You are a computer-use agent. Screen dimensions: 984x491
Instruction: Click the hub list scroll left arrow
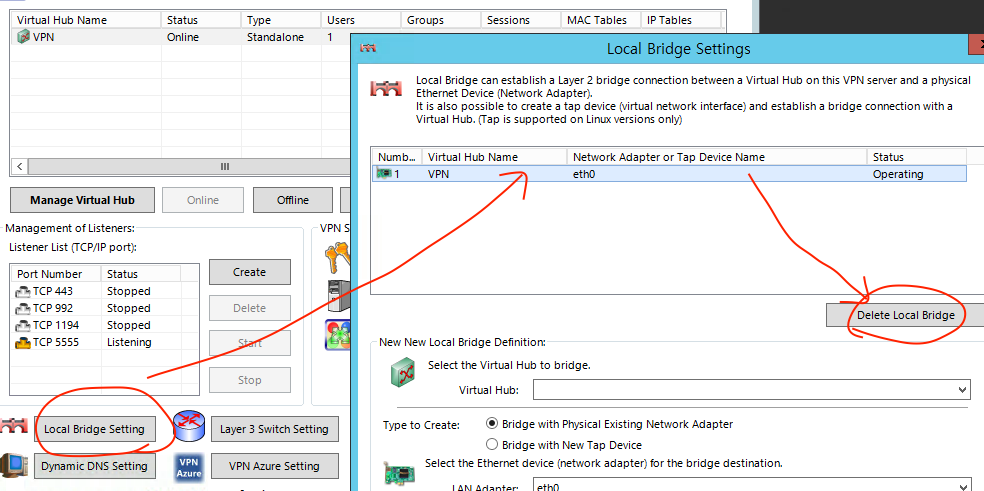coord(19,166)
